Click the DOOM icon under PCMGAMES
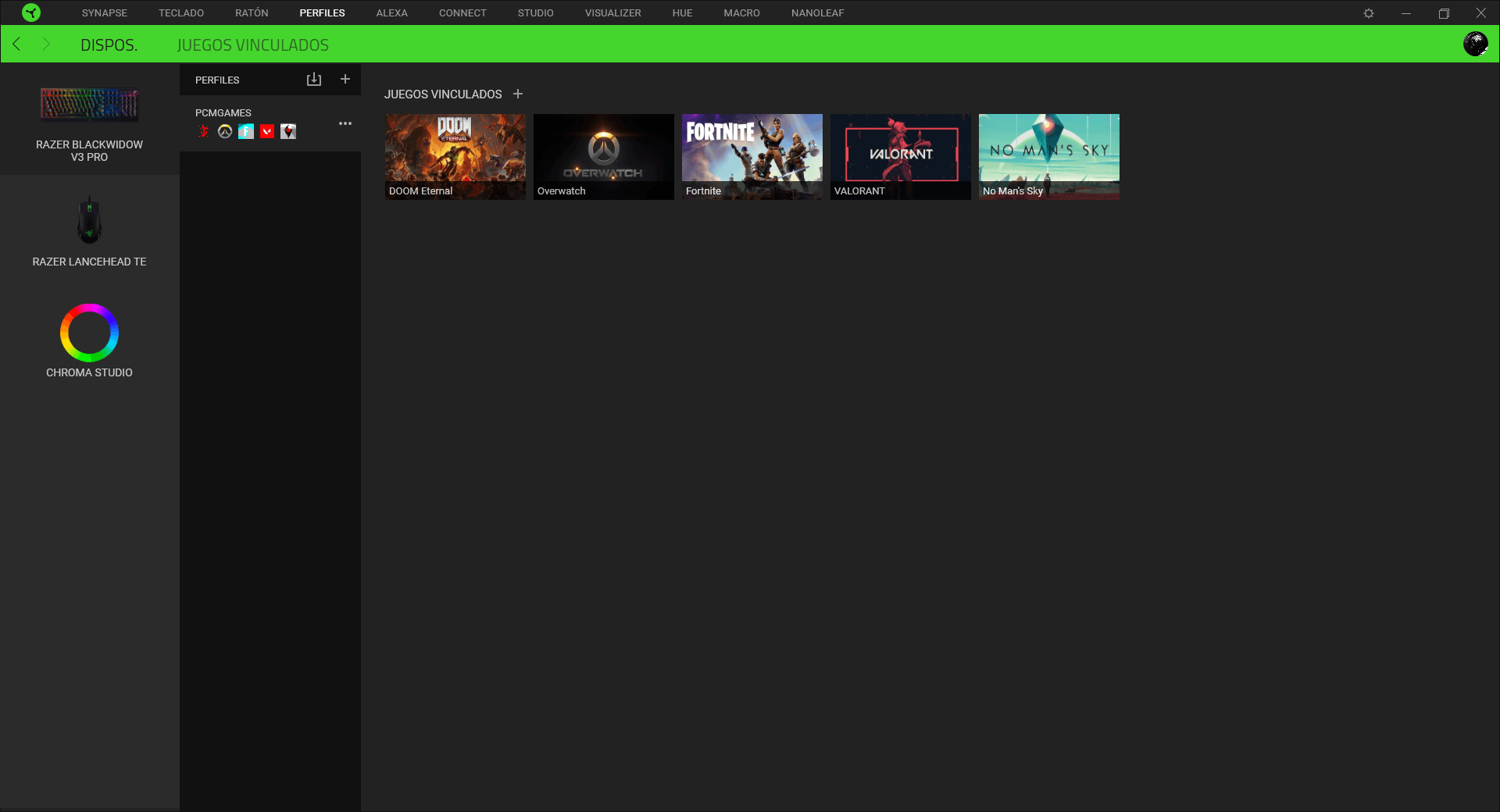The width and height of the screenshot is (1500, 812). tap(204, 131)
